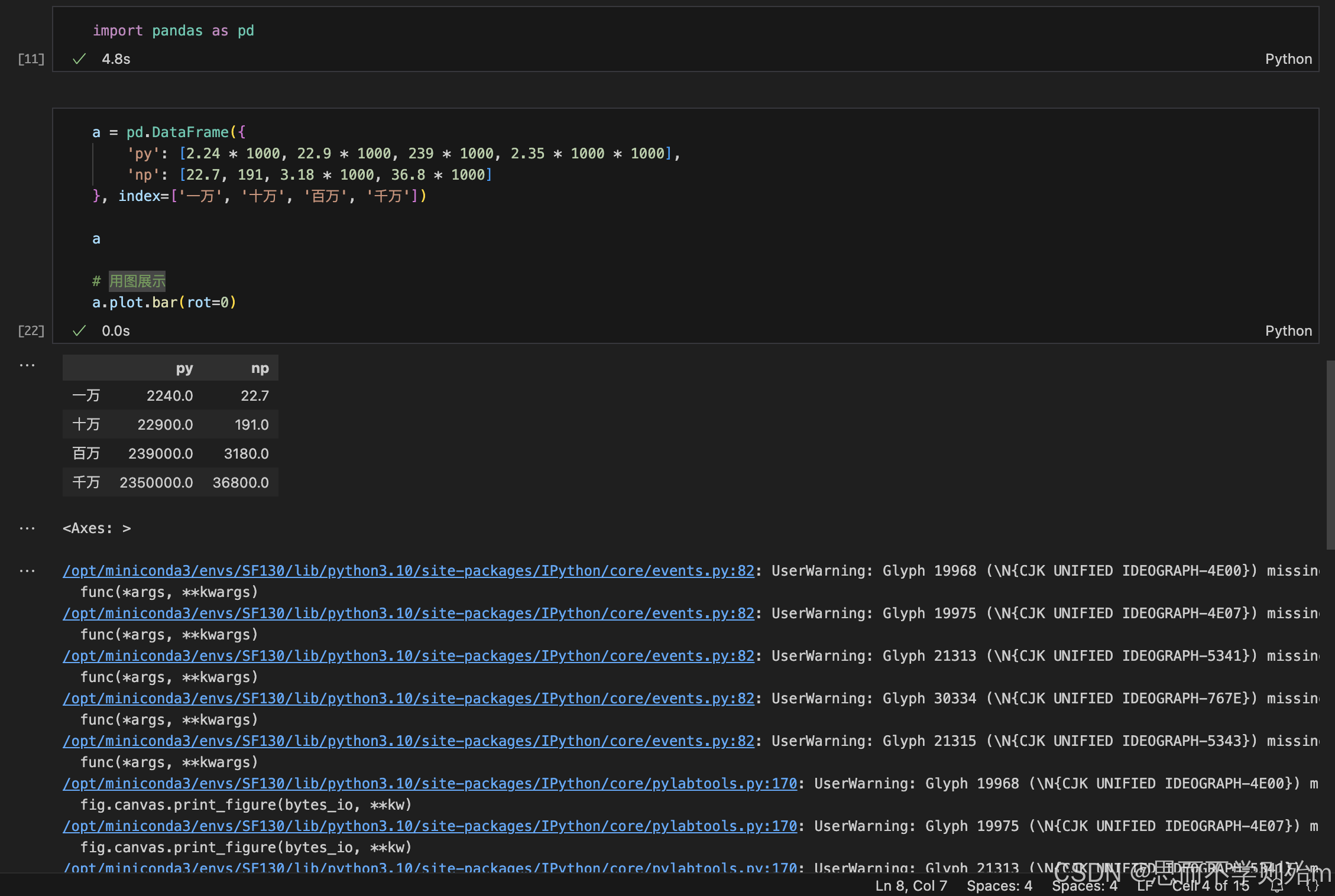Open the Python language picker of the import cell
The height and width of the screenshot is (896, 1335).
[1288, 59]
